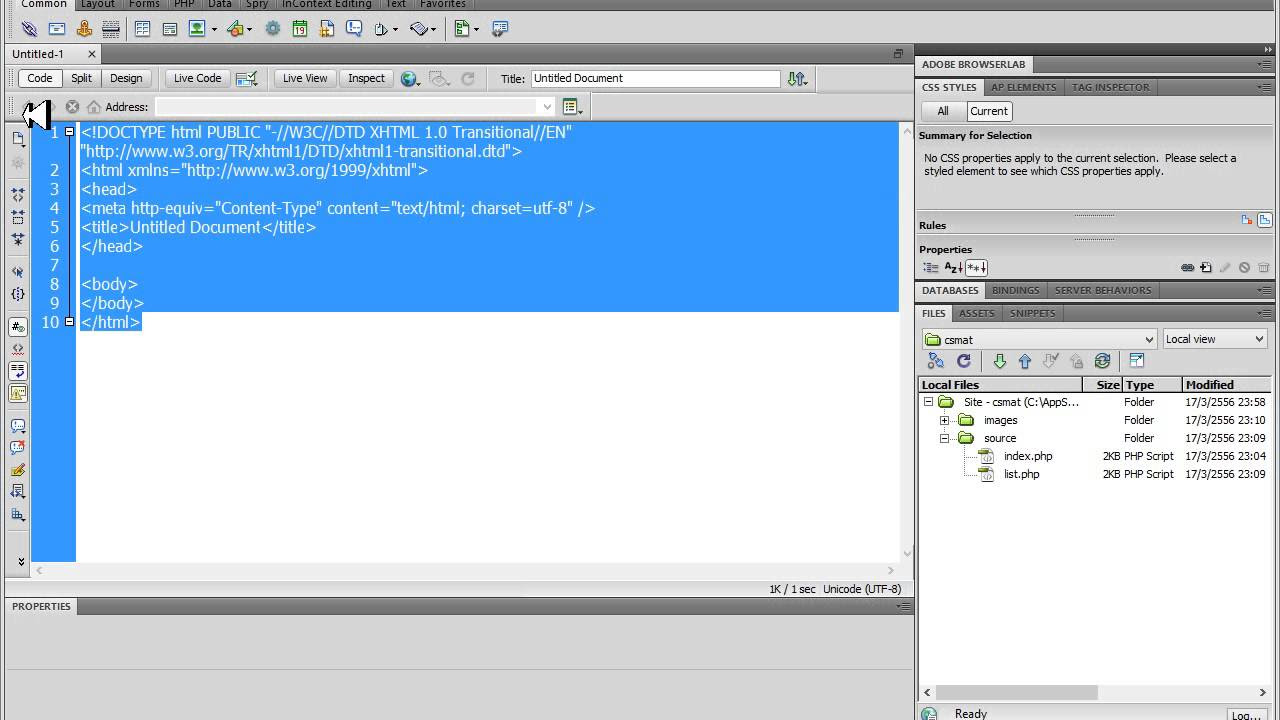Select index.php in Local Files
The height and width of the screenshot is (720, 1280).
coord(1028,456)
